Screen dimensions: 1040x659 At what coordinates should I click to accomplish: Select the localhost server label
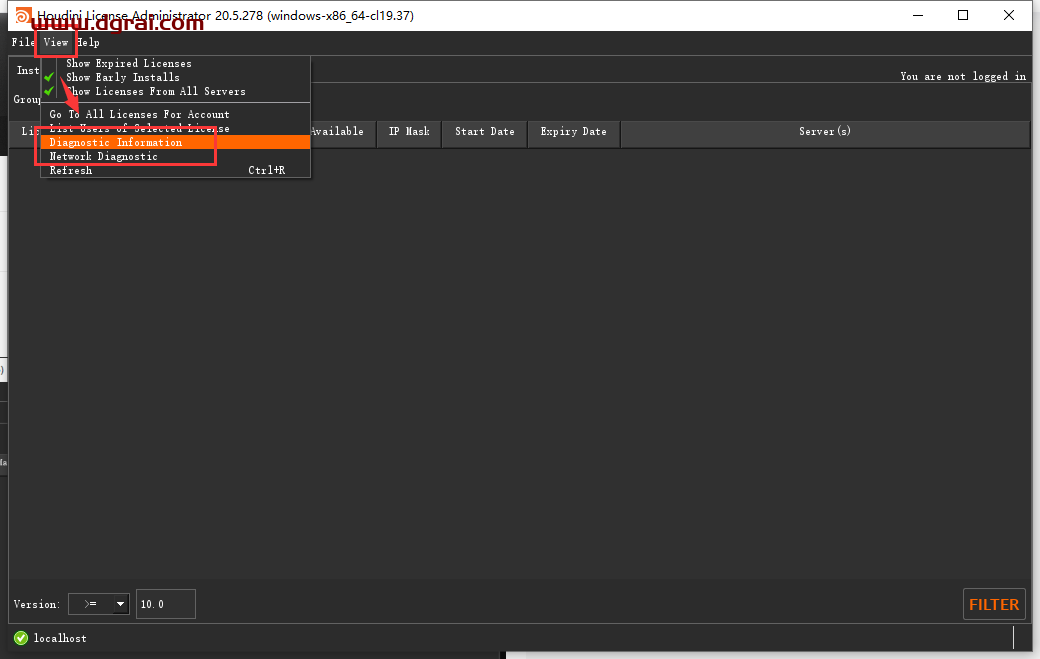(60, 638)
